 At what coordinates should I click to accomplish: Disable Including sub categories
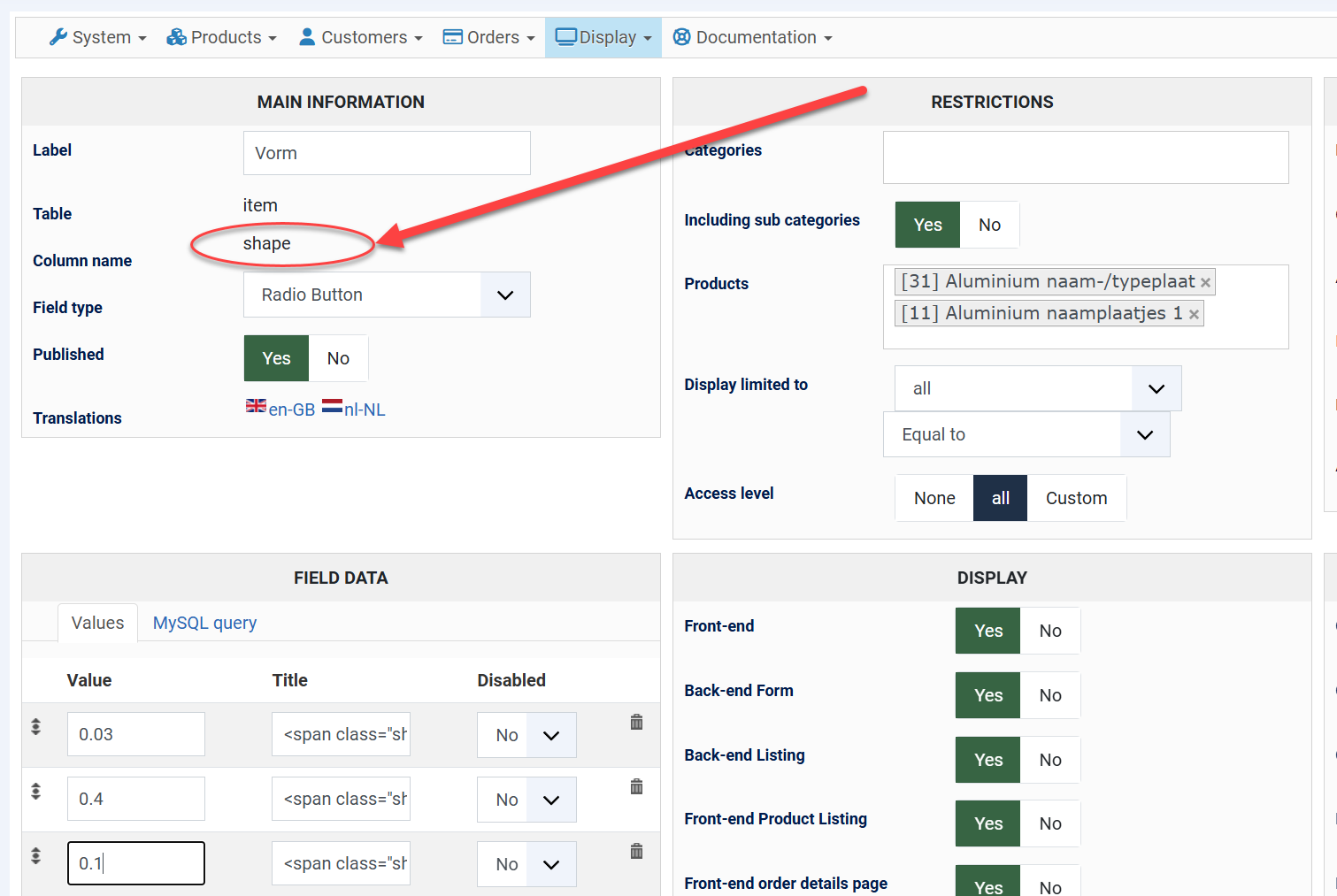[x=989, y=225]
